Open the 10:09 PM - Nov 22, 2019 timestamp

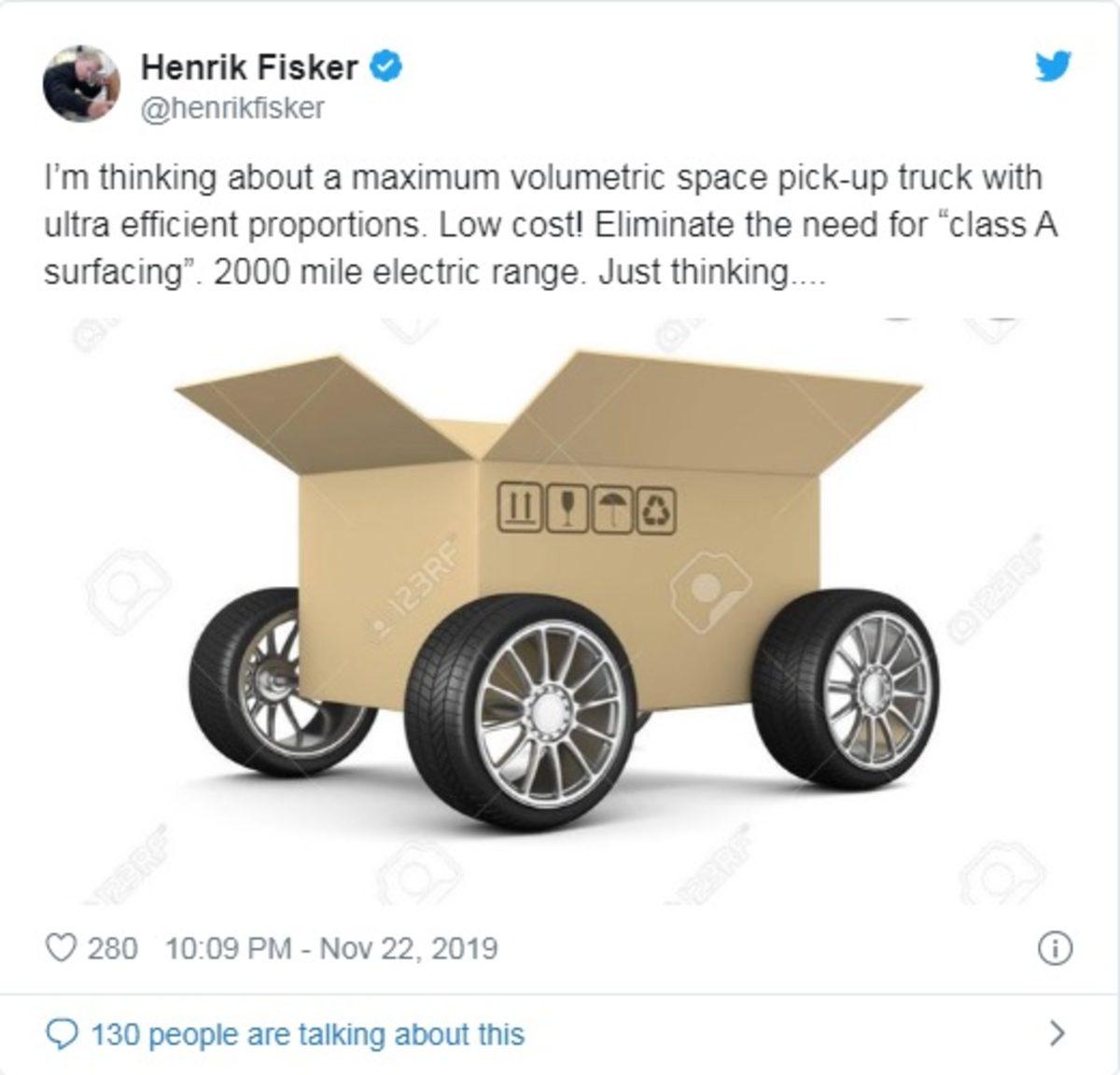331,948
